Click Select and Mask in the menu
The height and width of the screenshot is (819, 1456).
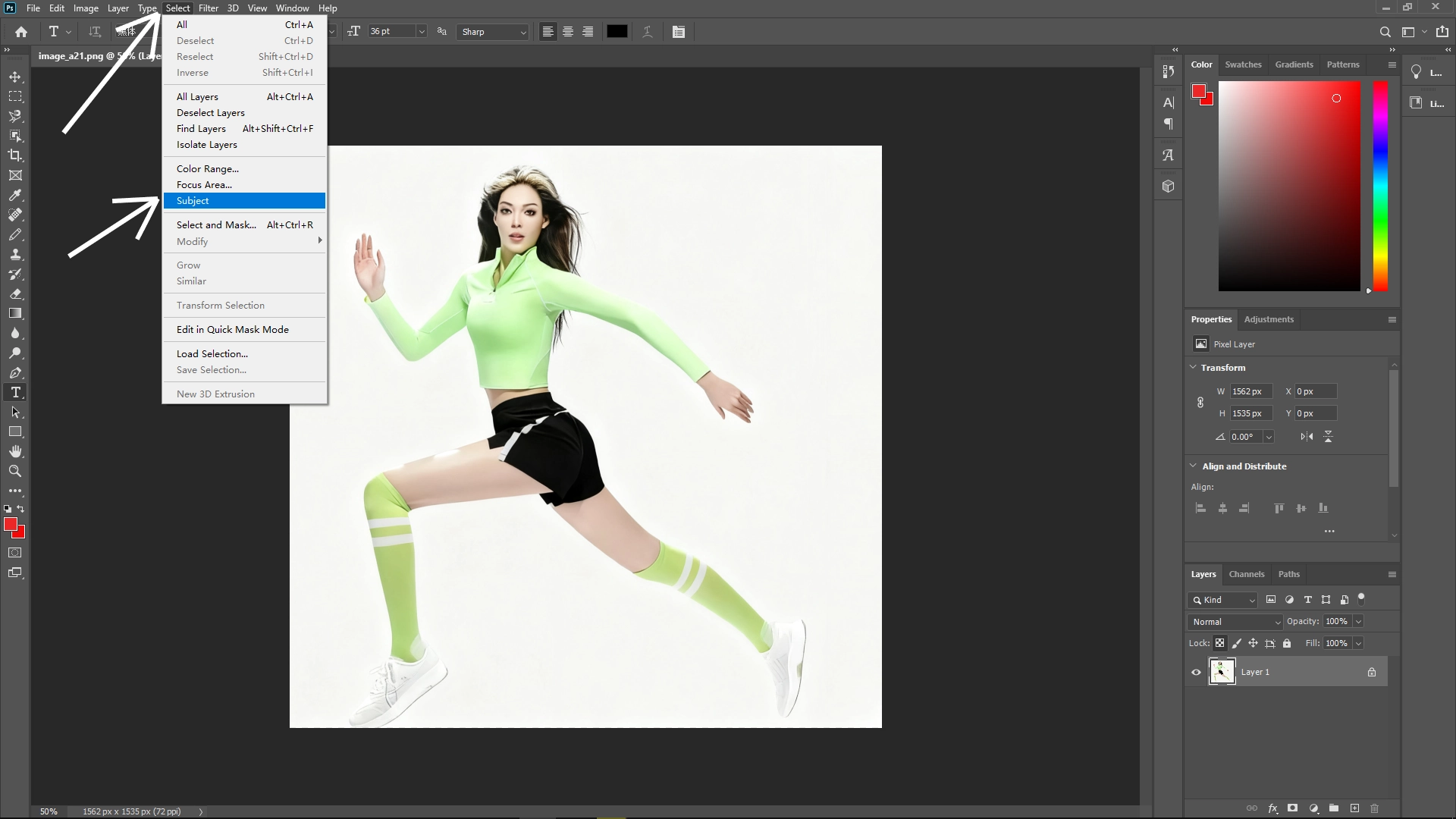[x=217, y=224]
